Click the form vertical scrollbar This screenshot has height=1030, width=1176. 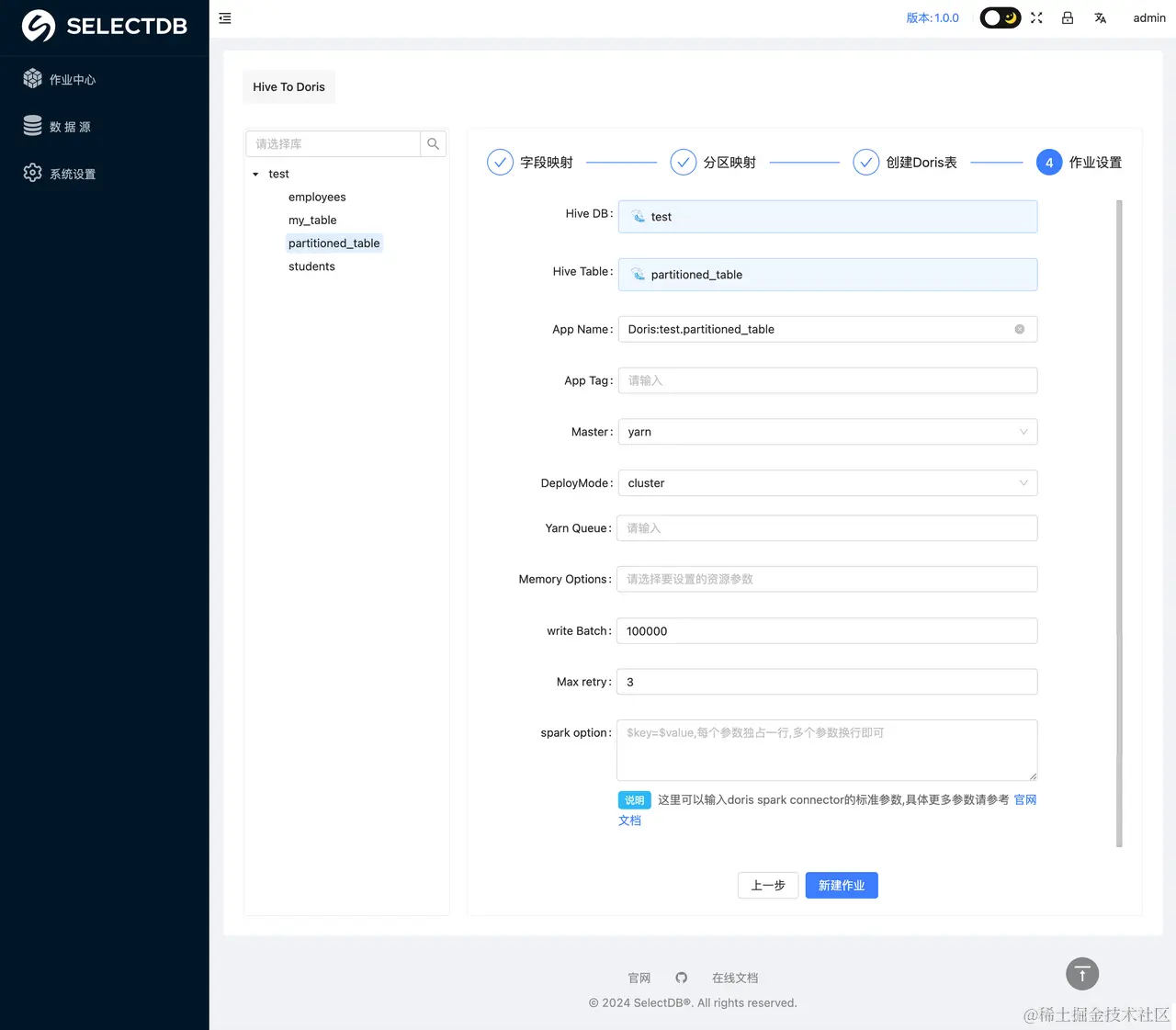(1119, 524)
